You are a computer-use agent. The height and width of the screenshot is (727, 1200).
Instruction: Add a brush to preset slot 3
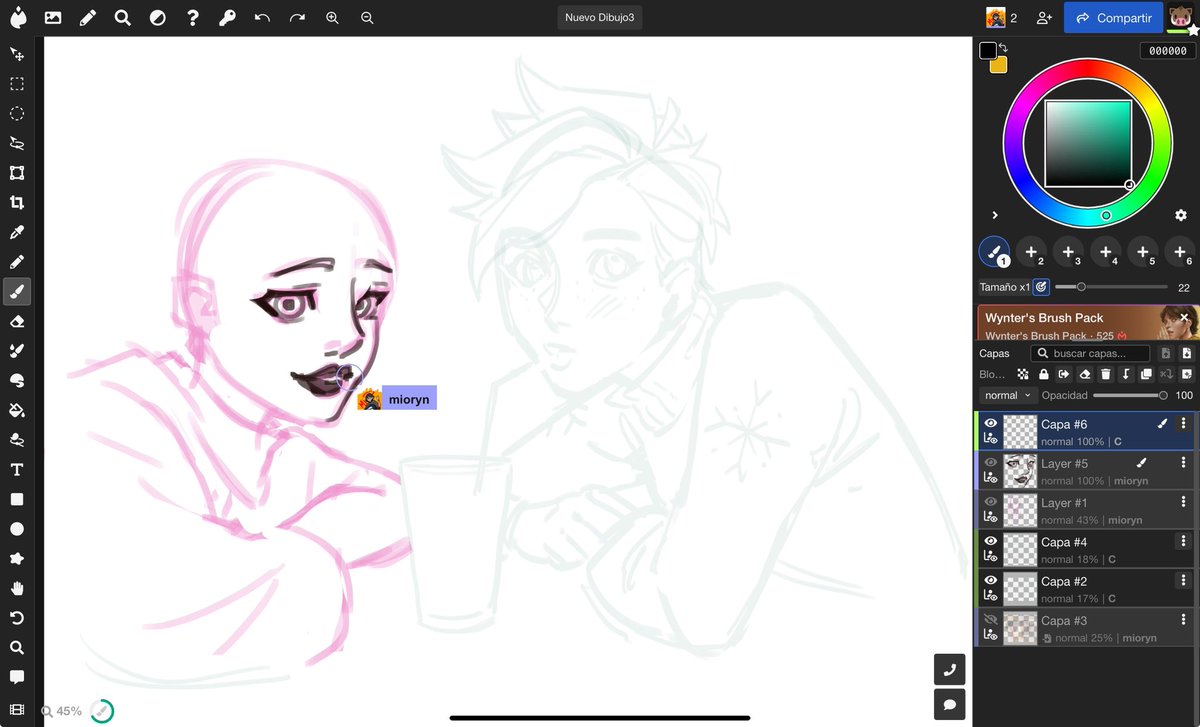click(1068, 252)
